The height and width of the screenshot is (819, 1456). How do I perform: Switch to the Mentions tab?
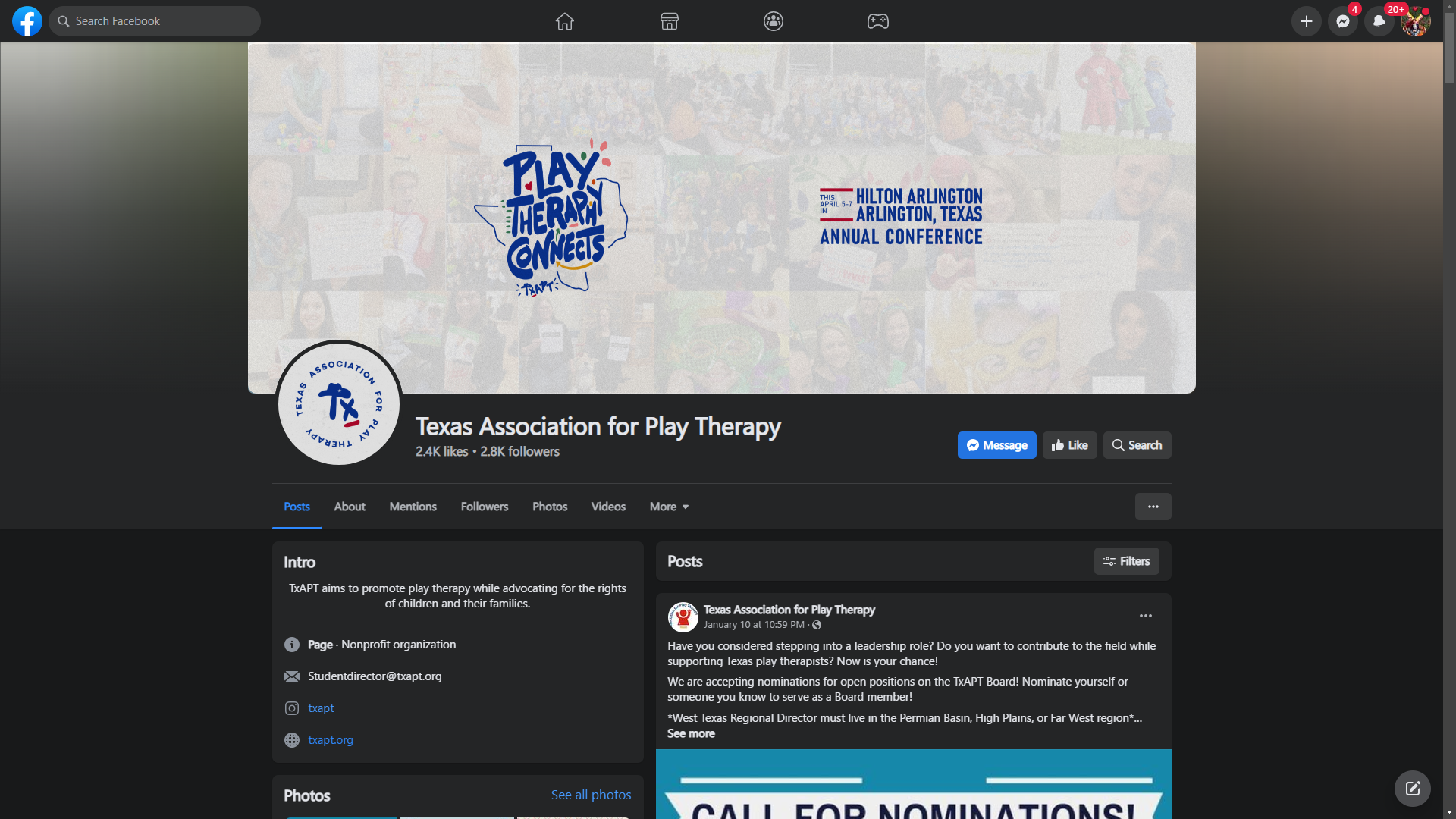pos(413,507)
